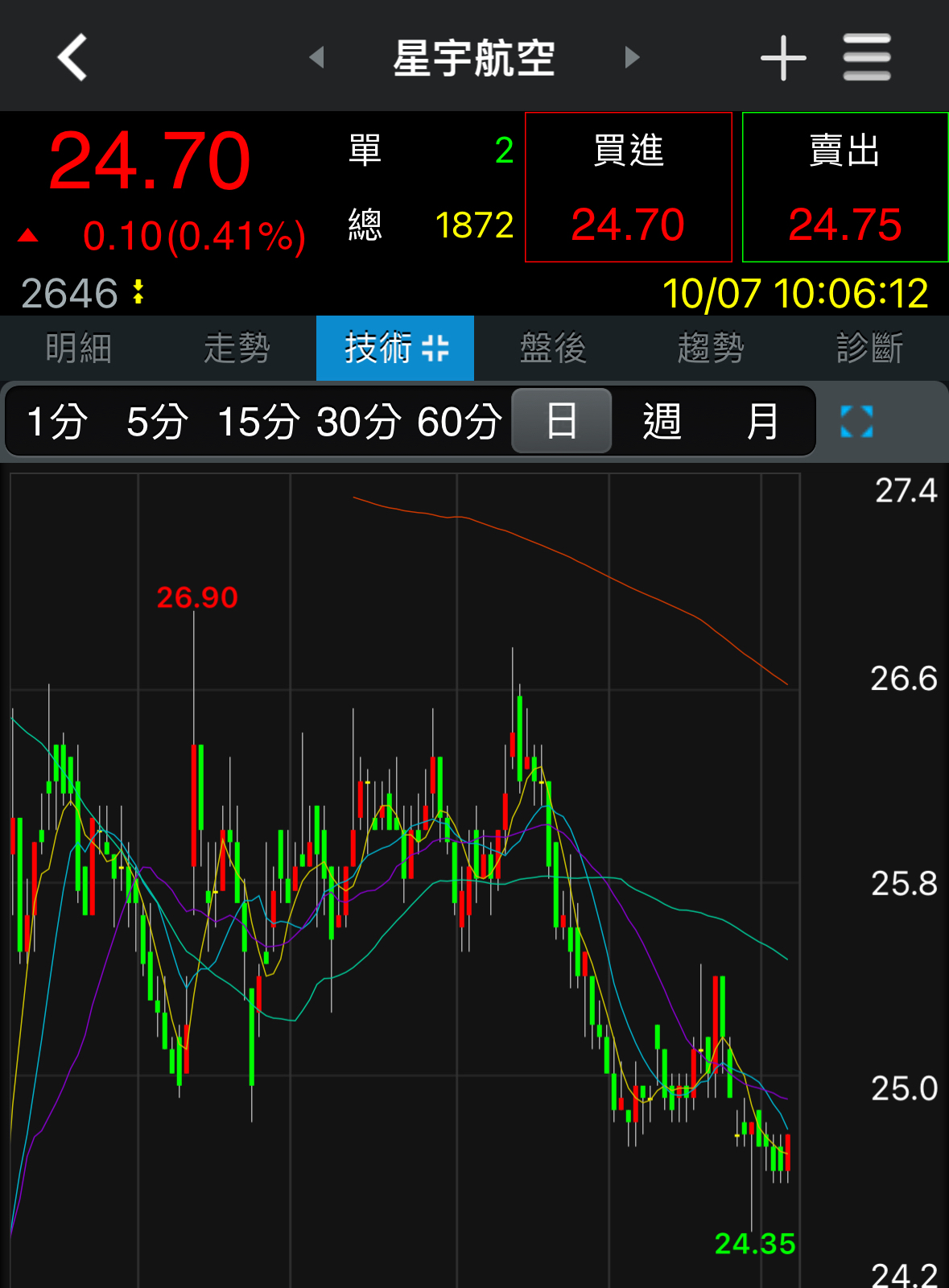Tap the 0.10(0.41%) change value
949x1288 pixels.
click(194, 237)
